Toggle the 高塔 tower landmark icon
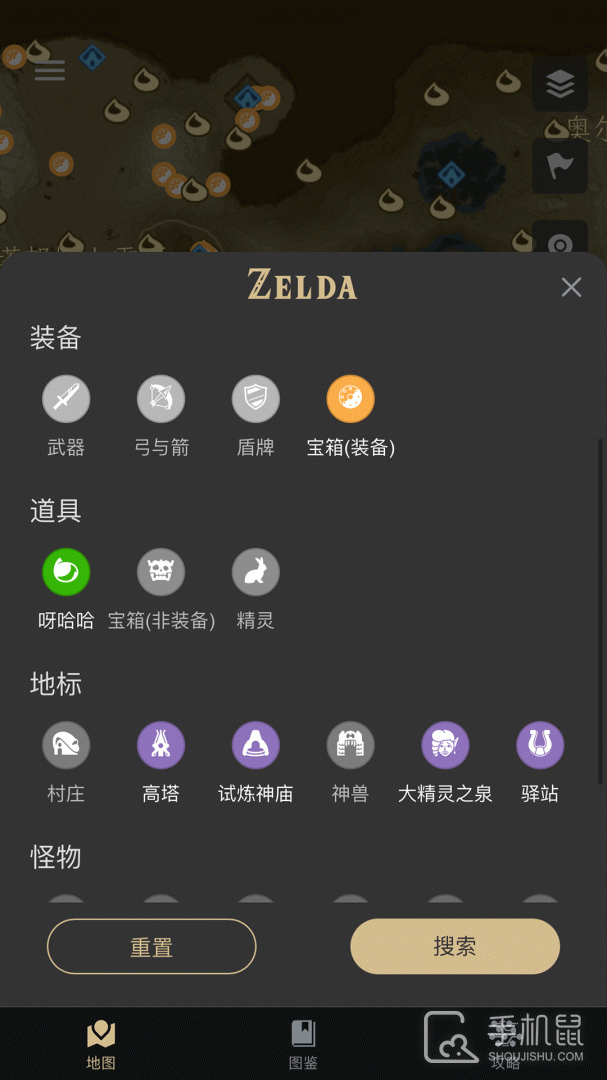Screen dimensions: 607x1080 point(161,746)
